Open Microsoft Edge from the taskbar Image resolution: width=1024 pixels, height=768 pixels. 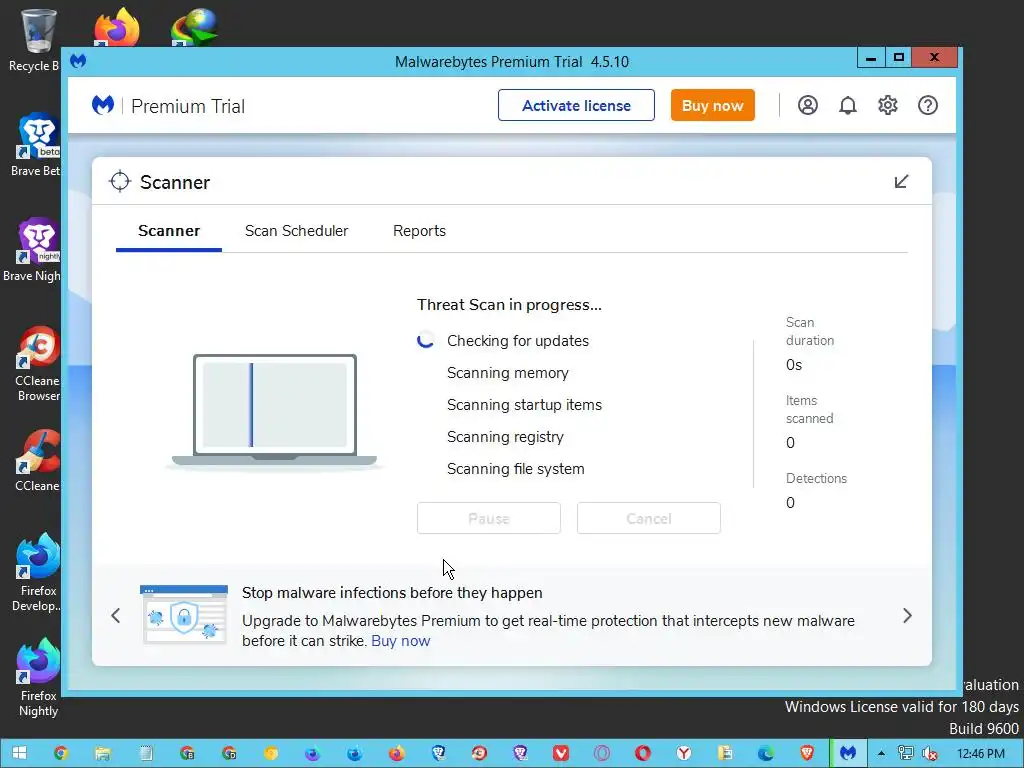[x=766, y=753]
